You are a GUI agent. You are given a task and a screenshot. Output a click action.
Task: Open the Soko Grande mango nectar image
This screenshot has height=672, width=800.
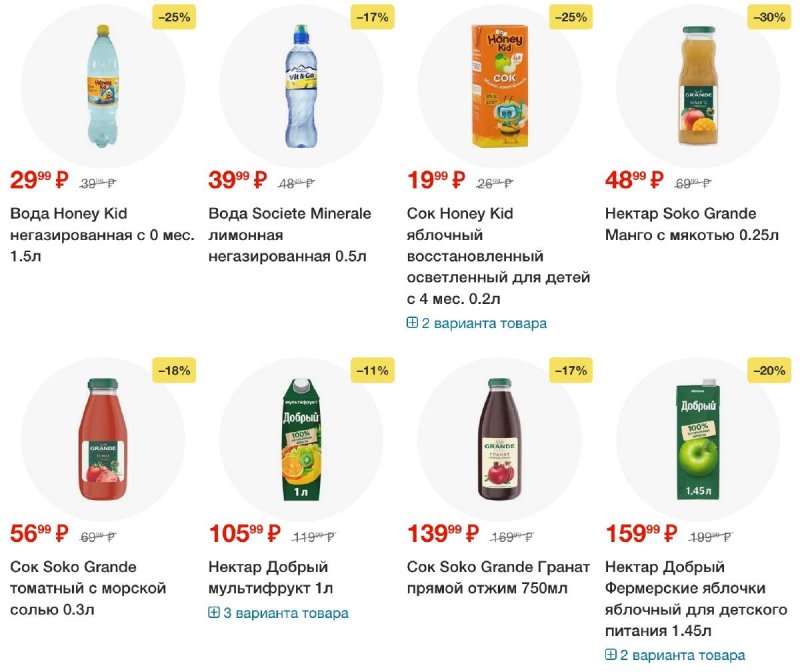click(699, 86)
